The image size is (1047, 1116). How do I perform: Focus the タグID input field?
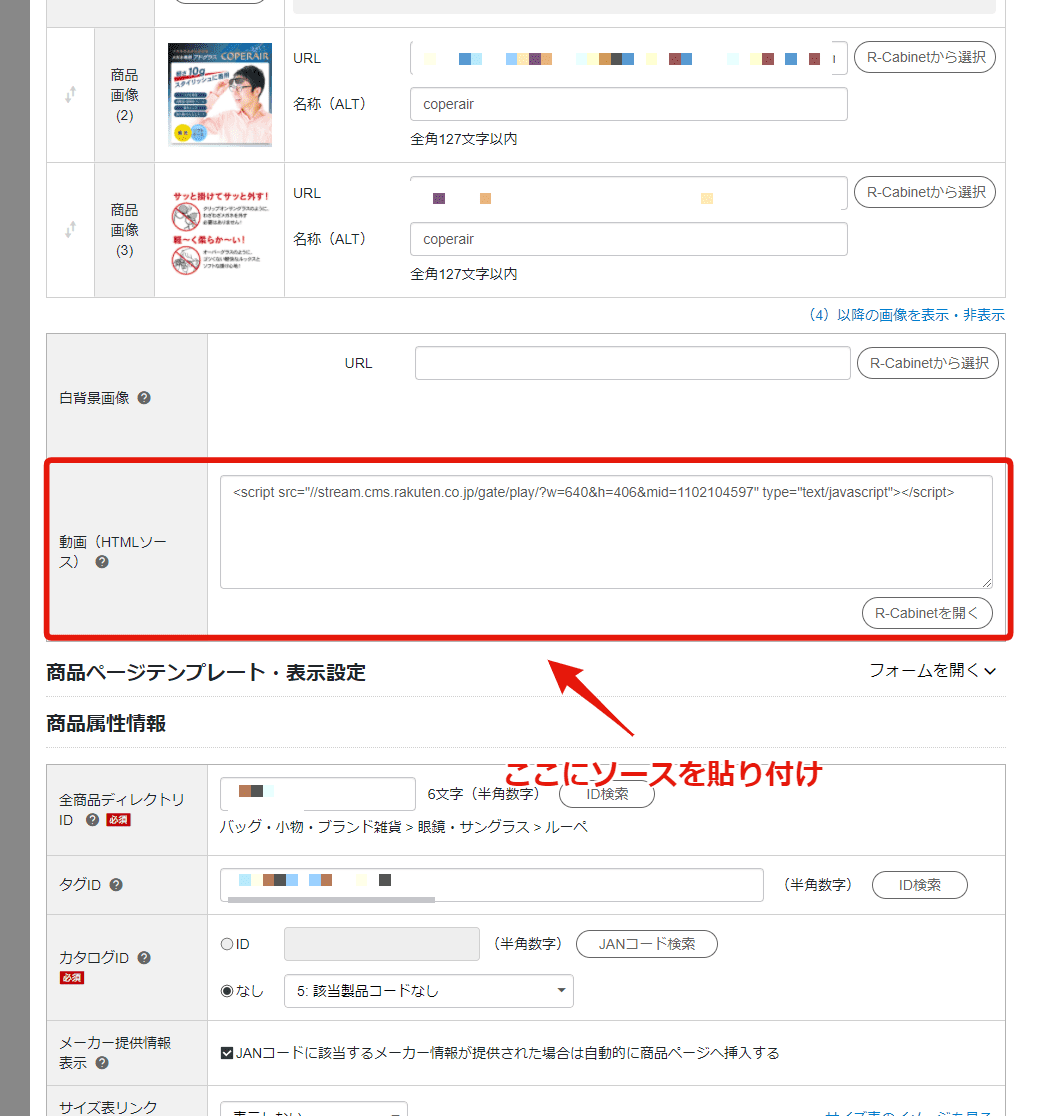coord(492,885)
